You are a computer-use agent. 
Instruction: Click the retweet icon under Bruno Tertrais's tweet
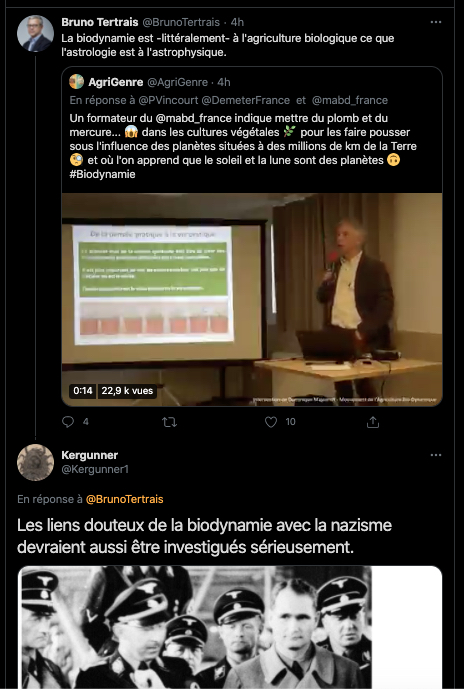pos(169,422)
